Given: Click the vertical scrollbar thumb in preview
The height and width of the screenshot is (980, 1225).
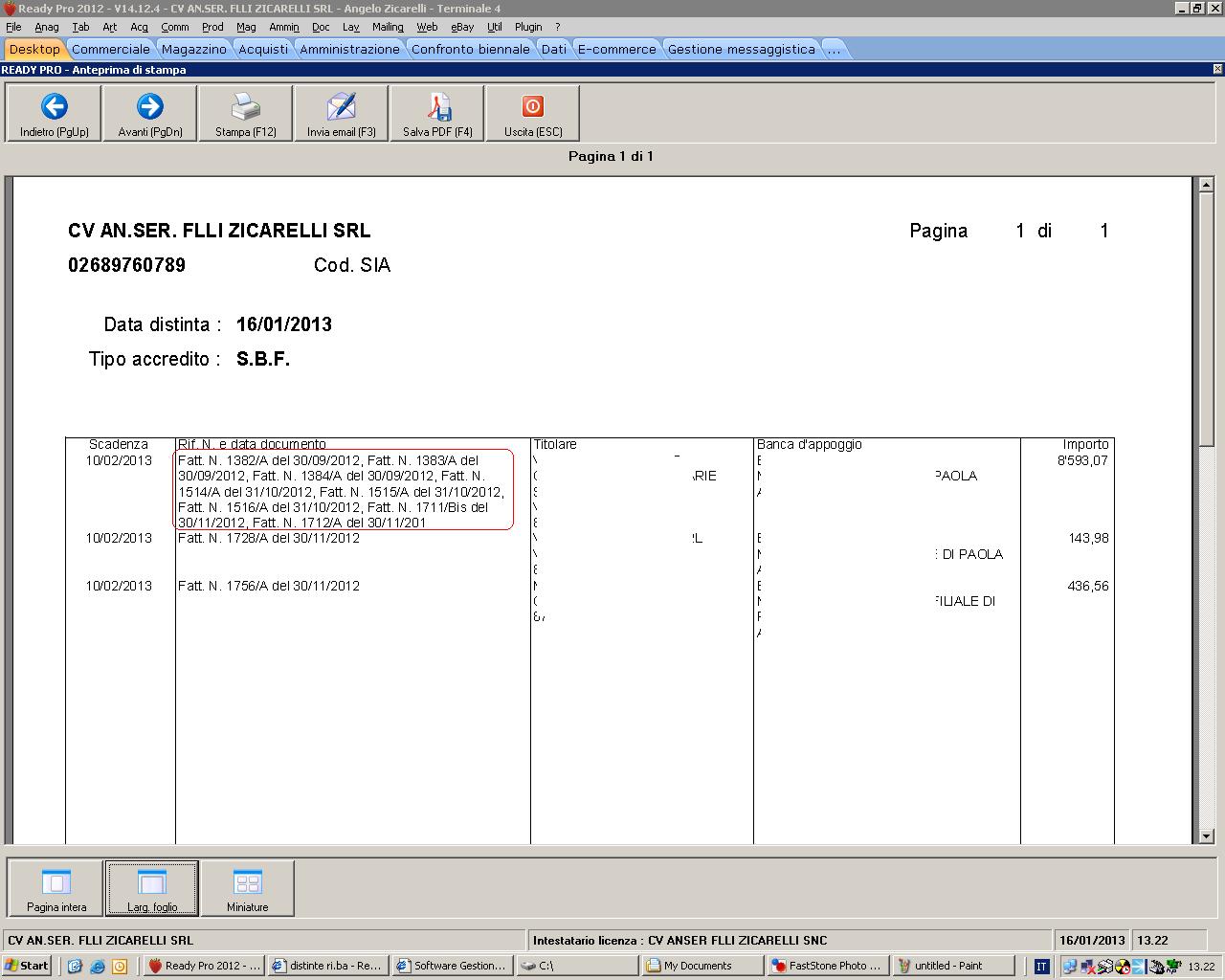Looking at the screenshot, I should coord(1206,318).
